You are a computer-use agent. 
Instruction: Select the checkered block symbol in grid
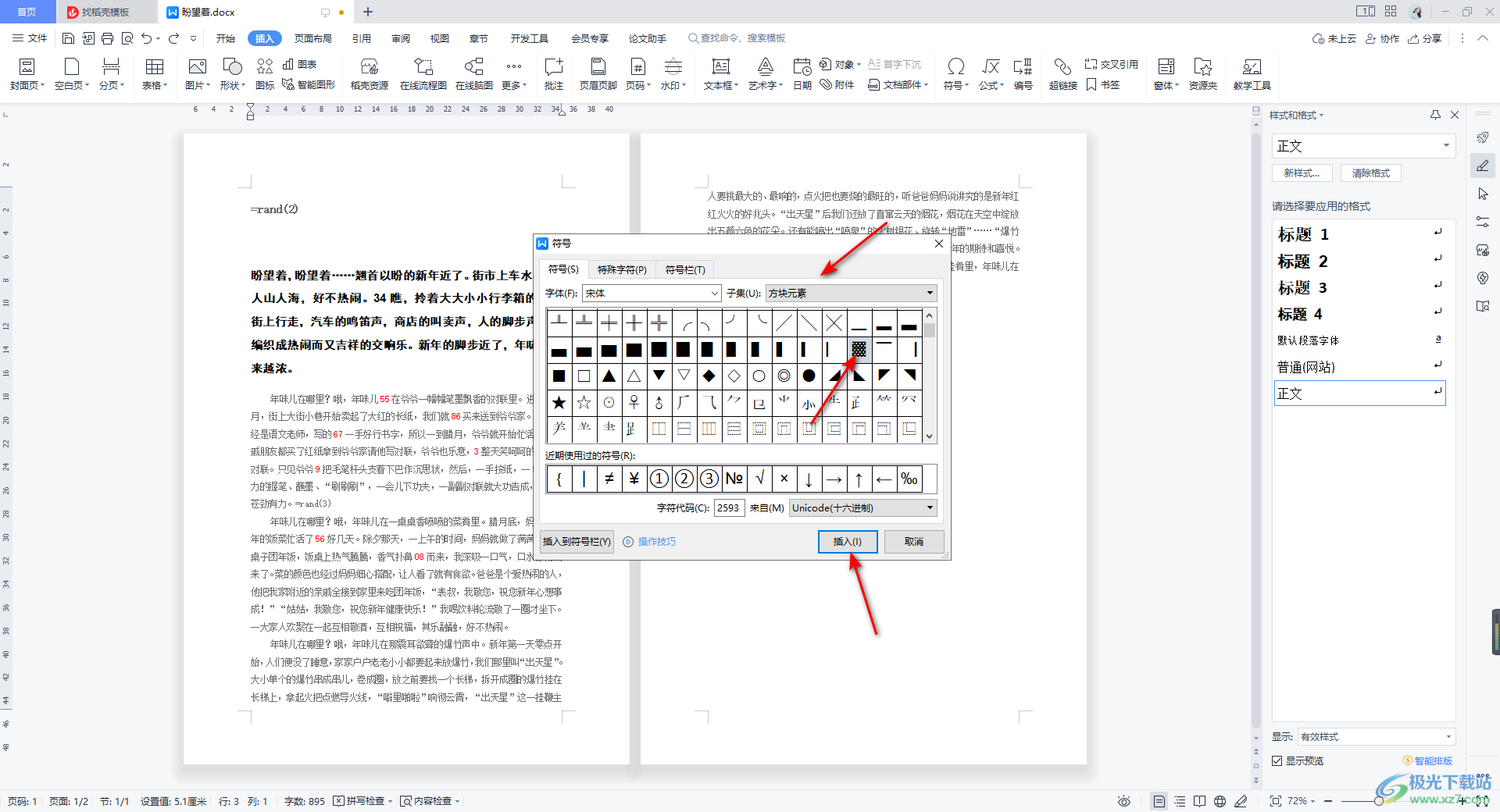pyautogui.click(x=859, y=349)
